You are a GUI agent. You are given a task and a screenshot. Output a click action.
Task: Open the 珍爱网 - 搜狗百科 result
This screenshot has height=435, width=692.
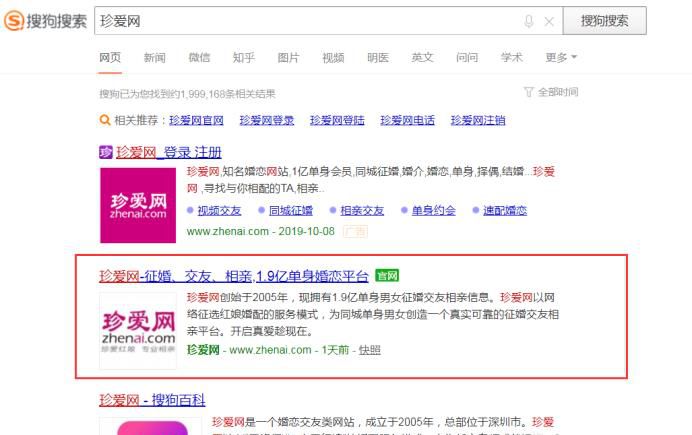(x=152, y=400)
